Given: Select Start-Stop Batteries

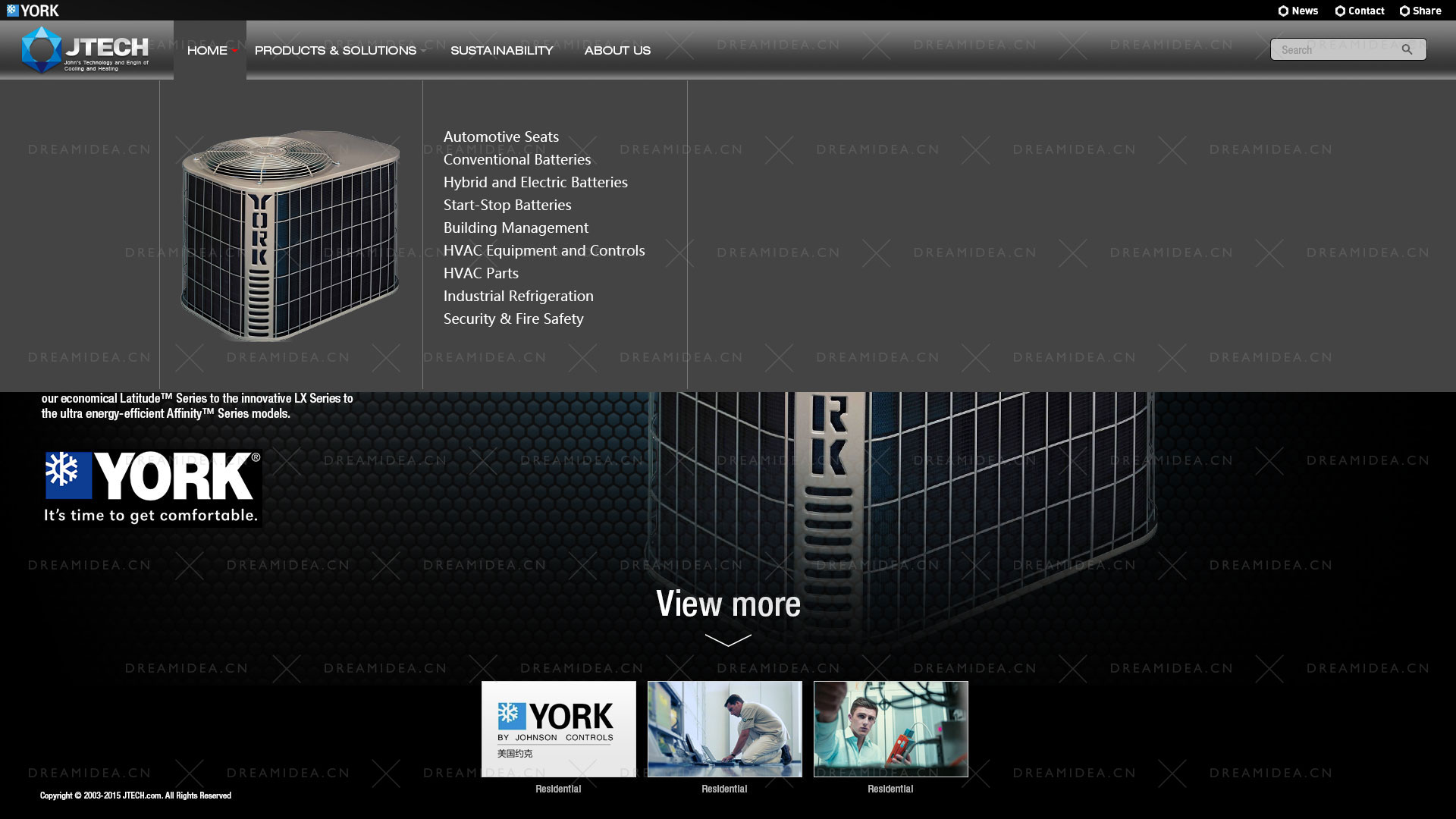Looking at the screenshot, I should click(x=507, y=205).
